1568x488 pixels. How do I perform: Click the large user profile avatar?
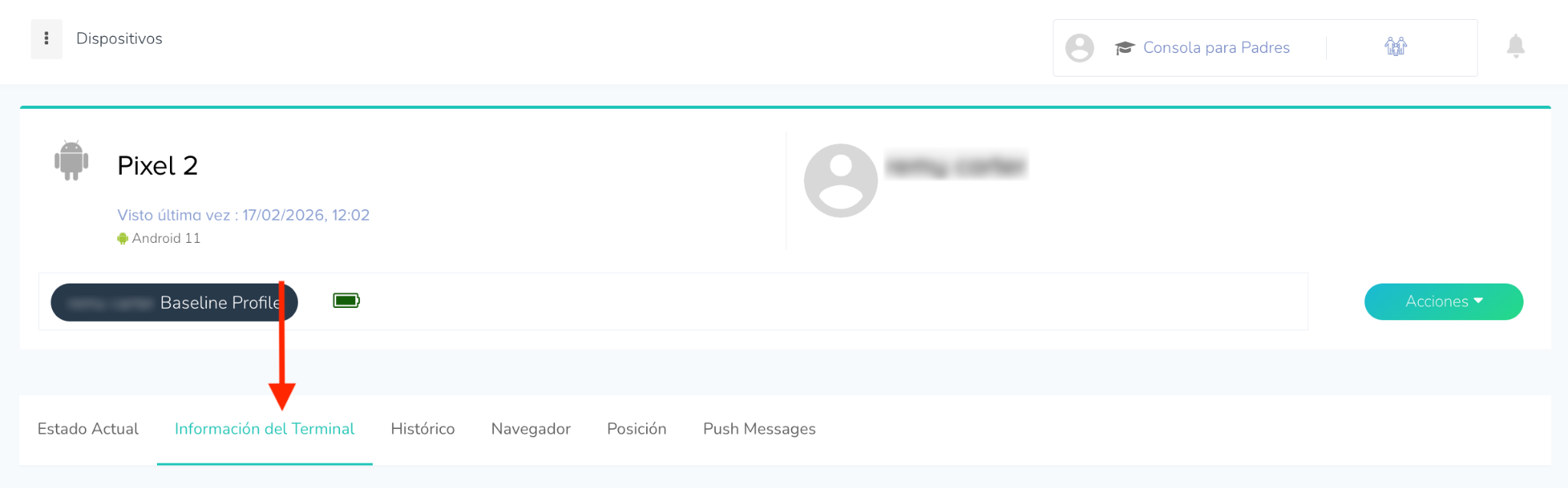[x=841, y=181]
